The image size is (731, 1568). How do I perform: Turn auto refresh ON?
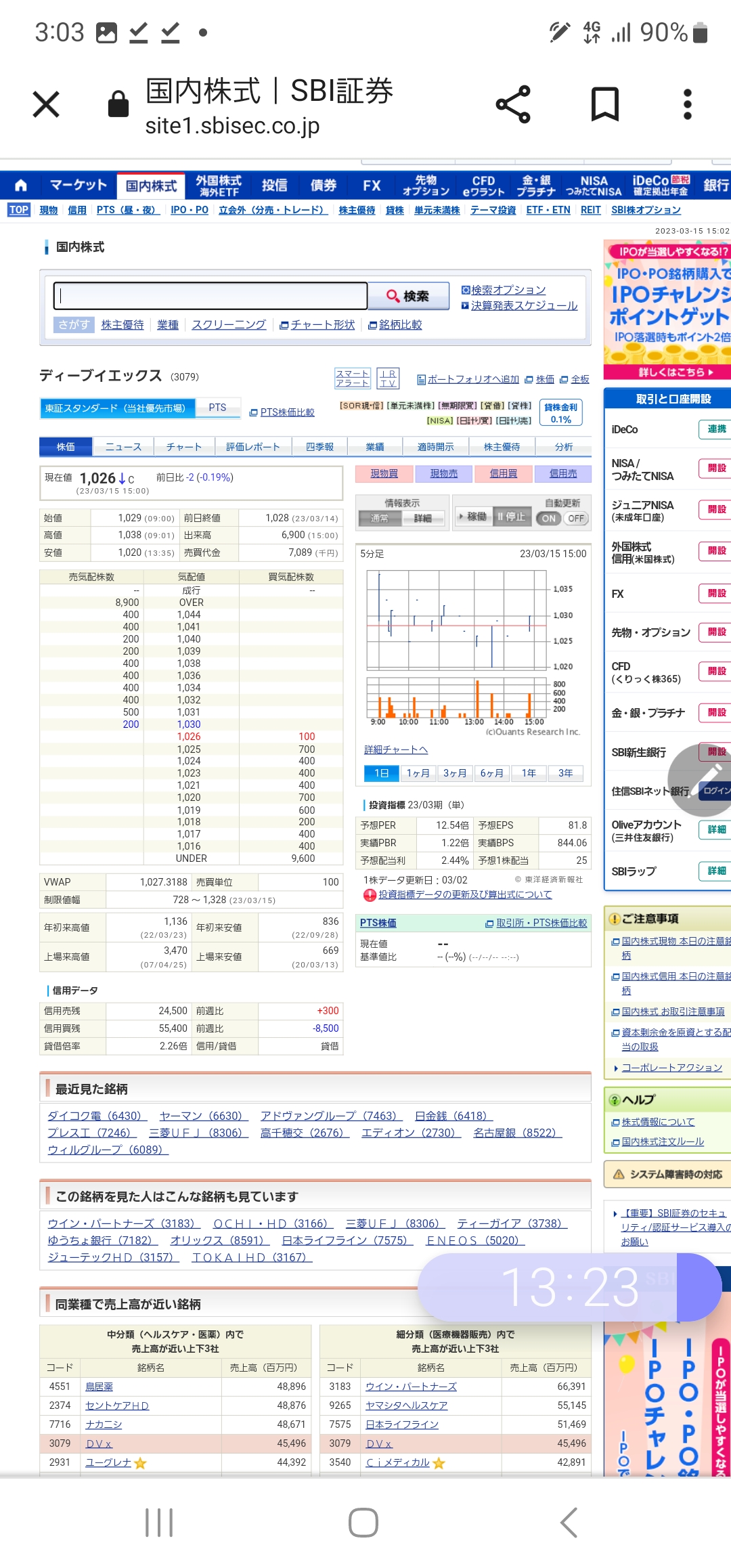549,519
